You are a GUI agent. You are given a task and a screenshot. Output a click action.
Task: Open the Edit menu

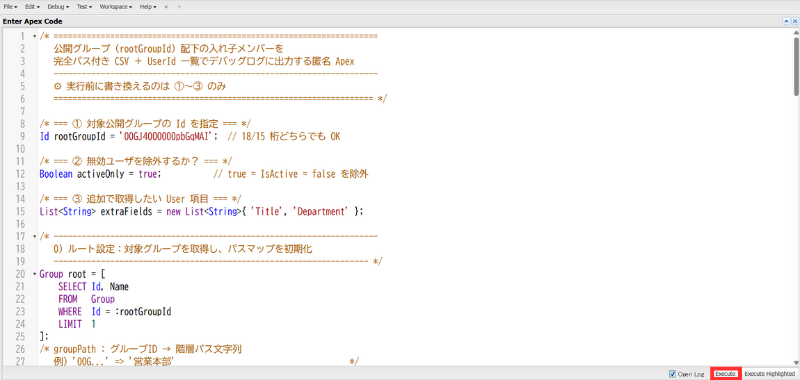click(x=32, y=7)
